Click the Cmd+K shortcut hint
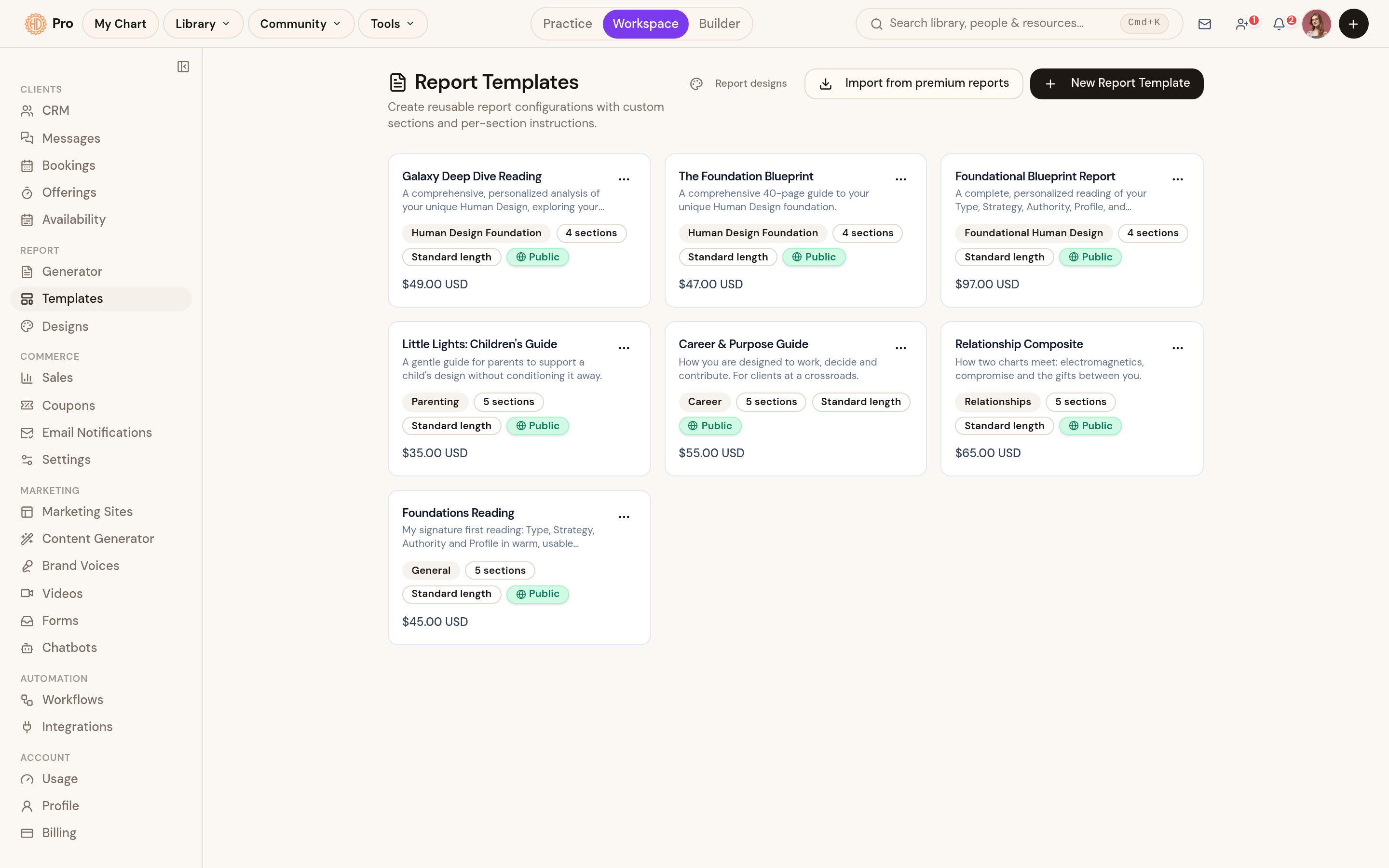This screenshot has width=1389, height=868. click(x=1144, y=23)
